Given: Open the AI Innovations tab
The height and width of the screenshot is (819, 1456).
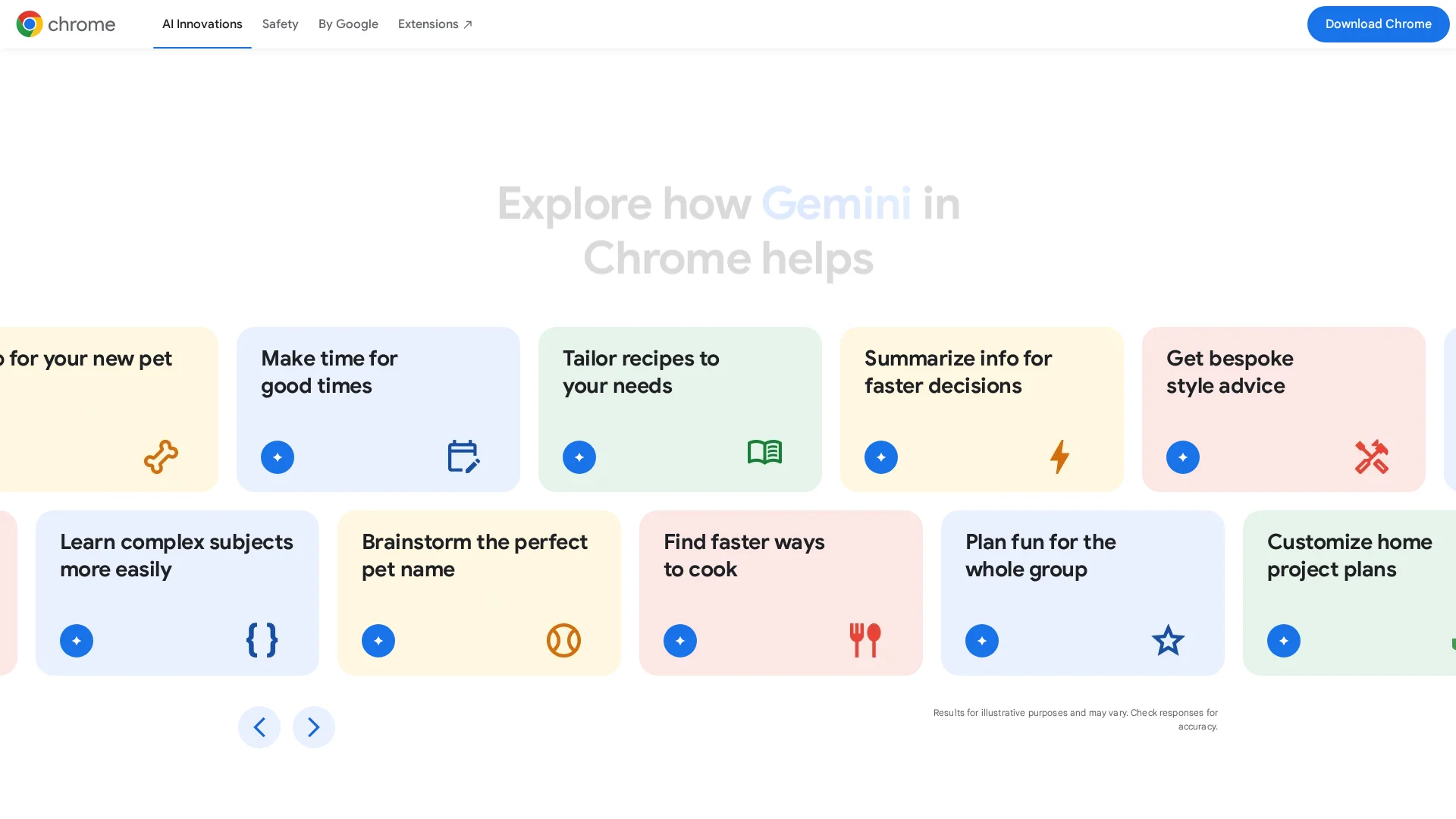Looking at the screenshot, I should click(x=202, y=24).
